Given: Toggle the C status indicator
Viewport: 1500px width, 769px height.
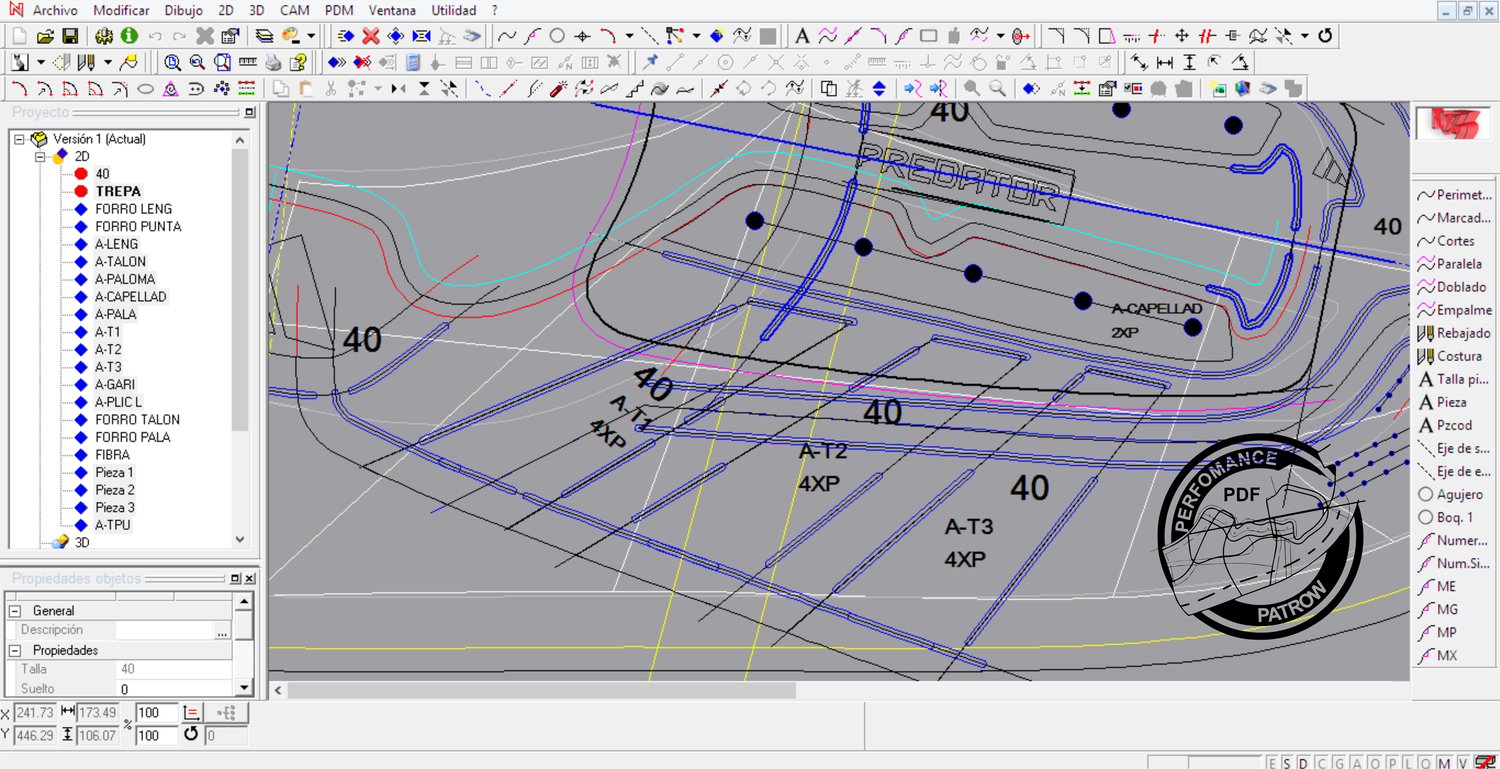Looking at the screenshot, I should (1322, 763).
